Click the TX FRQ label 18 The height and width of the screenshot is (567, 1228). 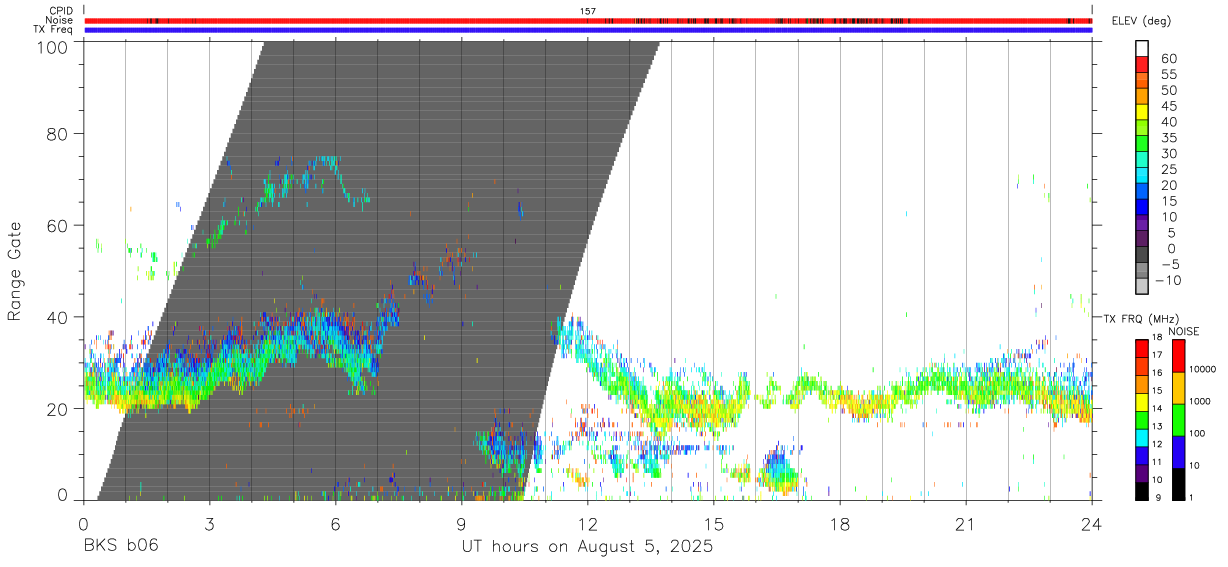pyautogui.click(x=1157, y=337)
